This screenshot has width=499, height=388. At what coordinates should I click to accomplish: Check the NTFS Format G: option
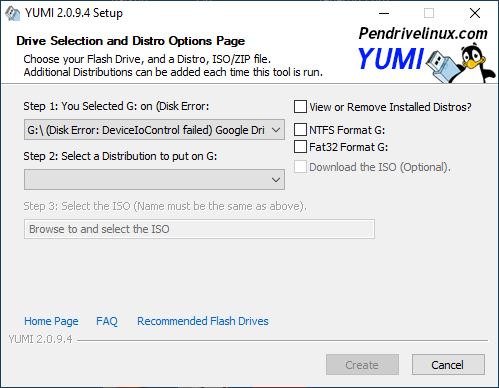pyautogui.click(x=300, y=130)
